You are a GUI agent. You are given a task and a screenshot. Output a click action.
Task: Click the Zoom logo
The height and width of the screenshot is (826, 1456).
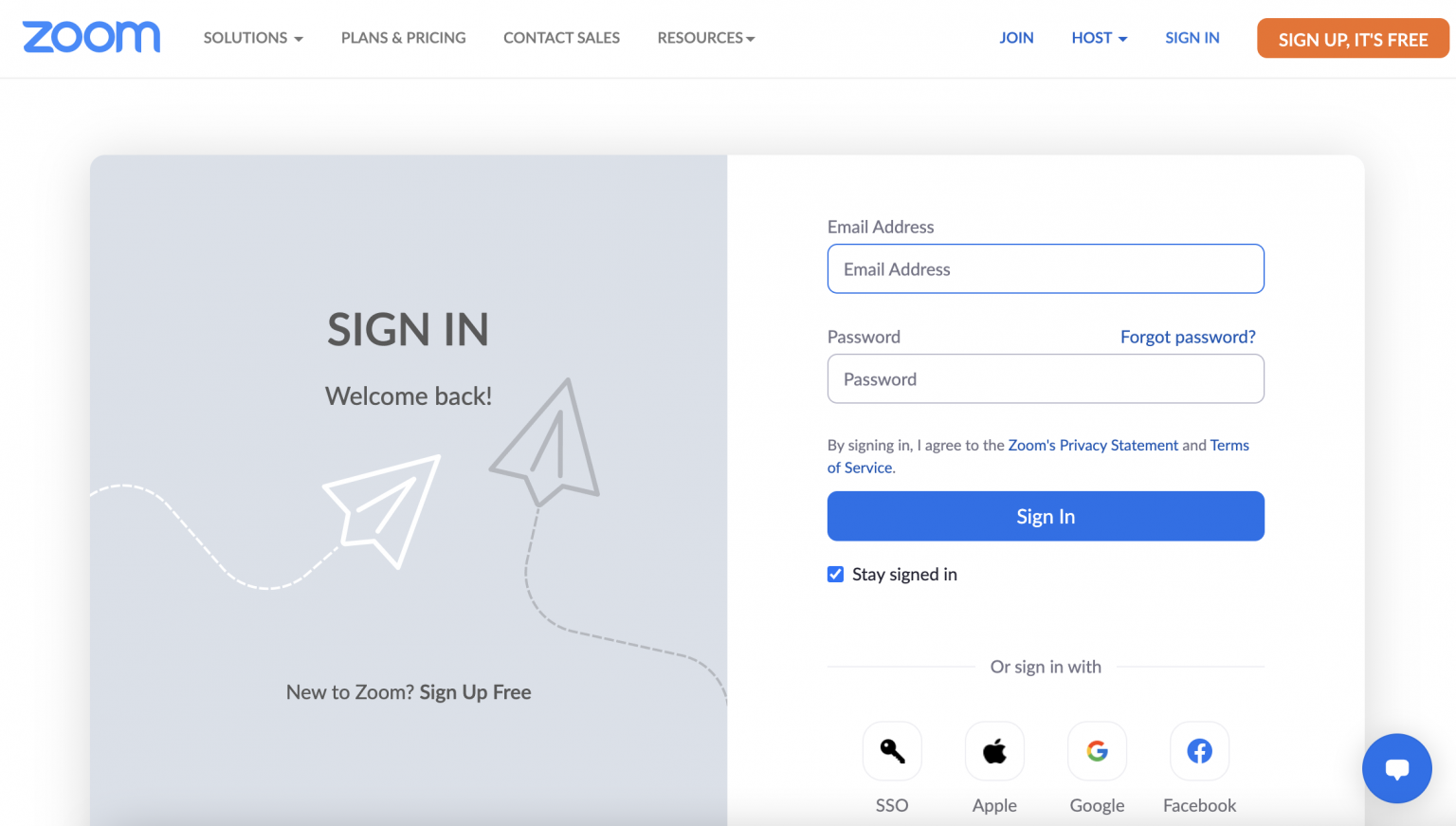point(91,37)
